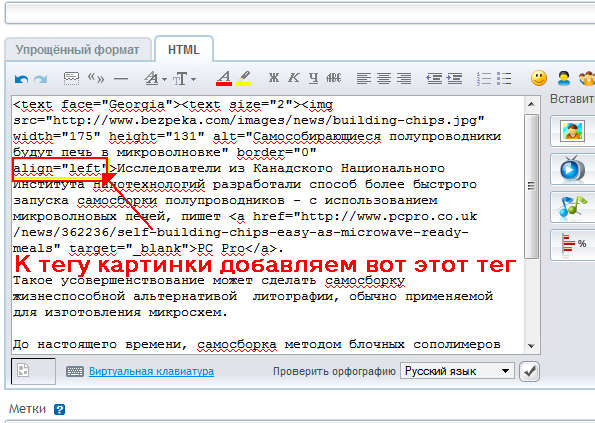This screenshot has height=423, width=595.
Task: Open the Русский язык language dropdown
Action: pyautogui.click(x=457, y=371)
